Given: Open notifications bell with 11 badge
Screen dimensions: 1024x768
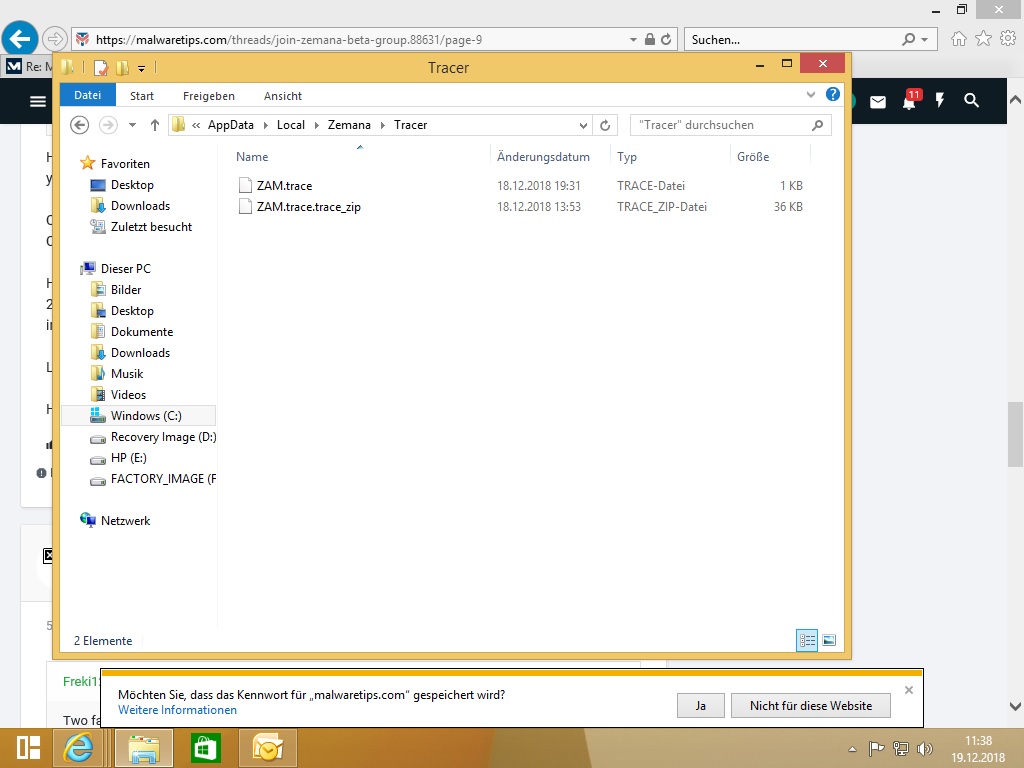Looking at the screenshot, I should (x=910, y=100).
